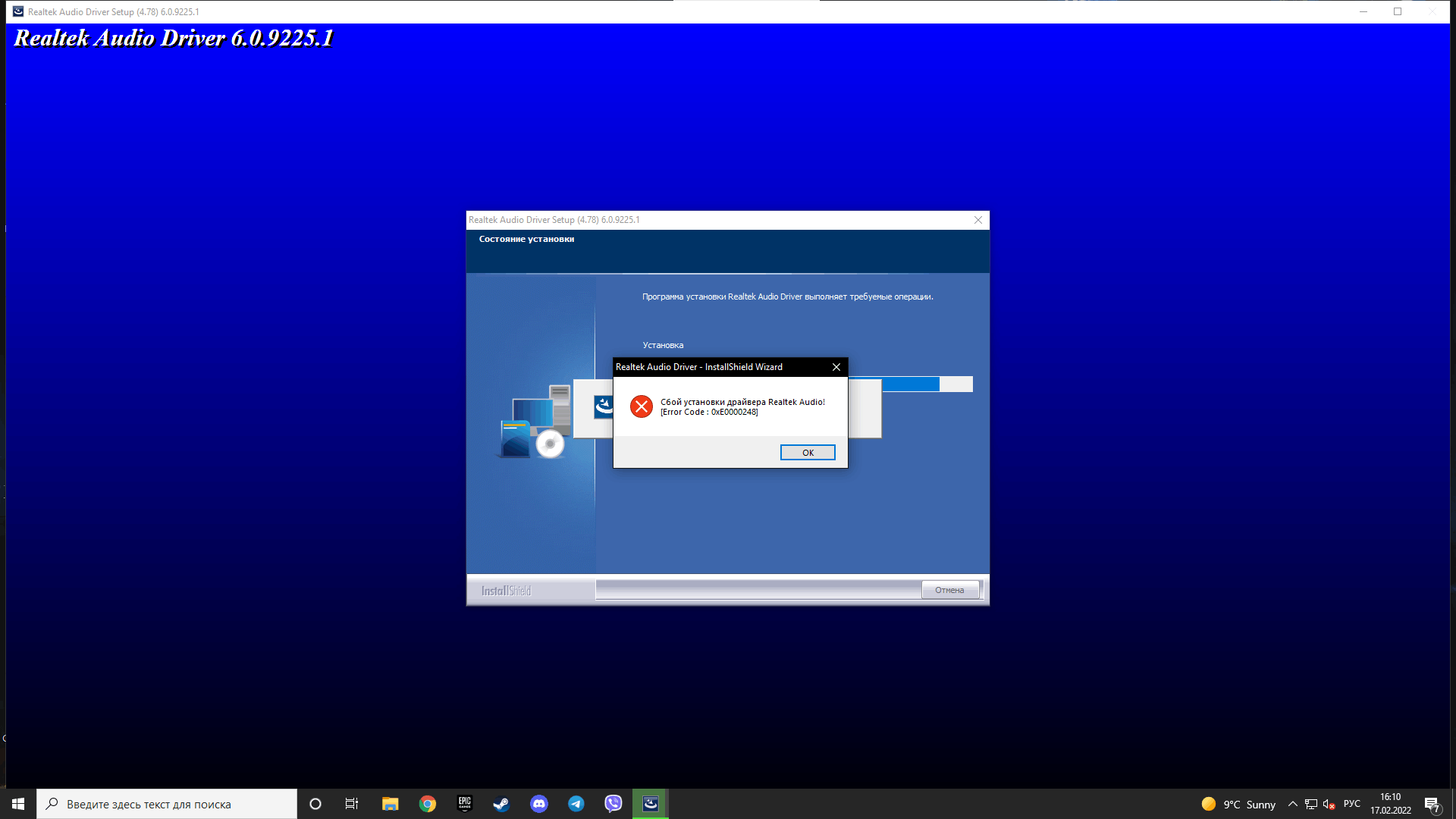Click the Error Code 0xE0000248 text
This screenshot has width=1456, height=819.
709,413
